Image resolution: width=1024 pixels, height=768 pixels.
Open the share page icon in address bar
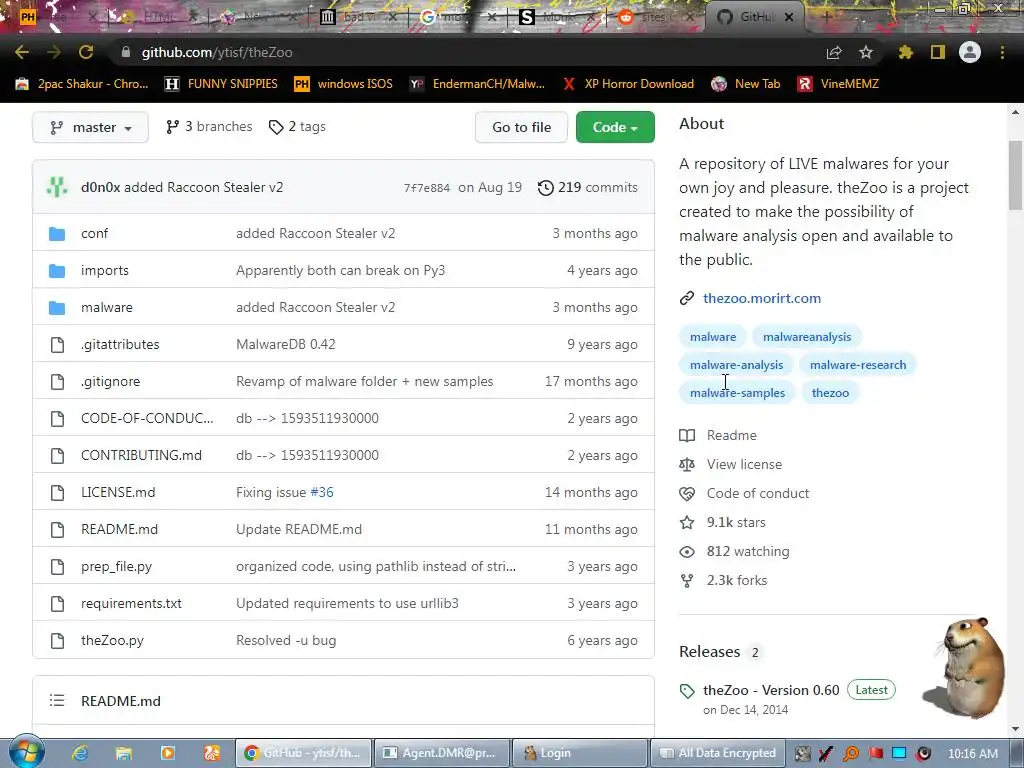(834, 52)
